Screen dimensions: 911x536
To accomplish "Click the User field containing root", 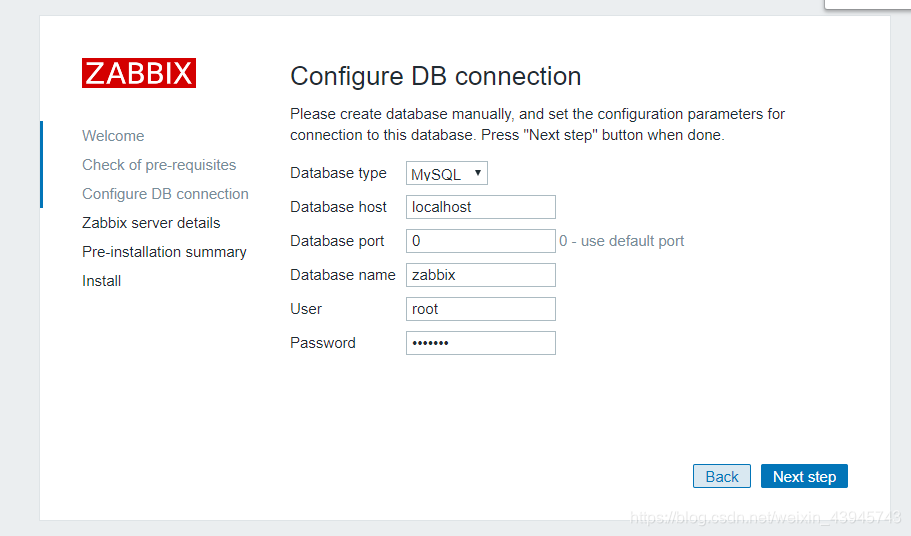I will pos(480,309).
